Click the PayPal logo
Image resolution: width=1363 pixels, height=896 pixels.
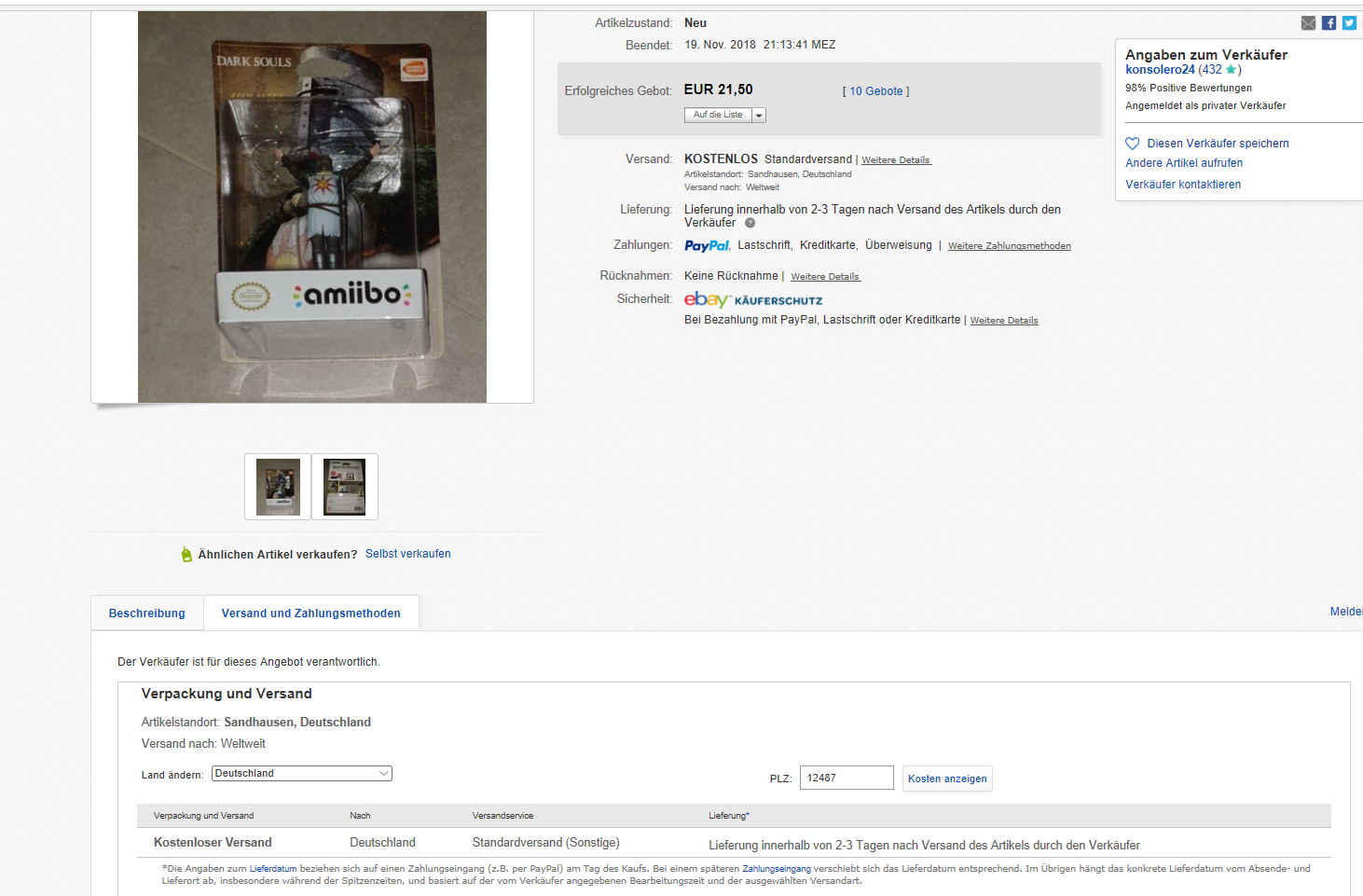click(x=707, y=246)
